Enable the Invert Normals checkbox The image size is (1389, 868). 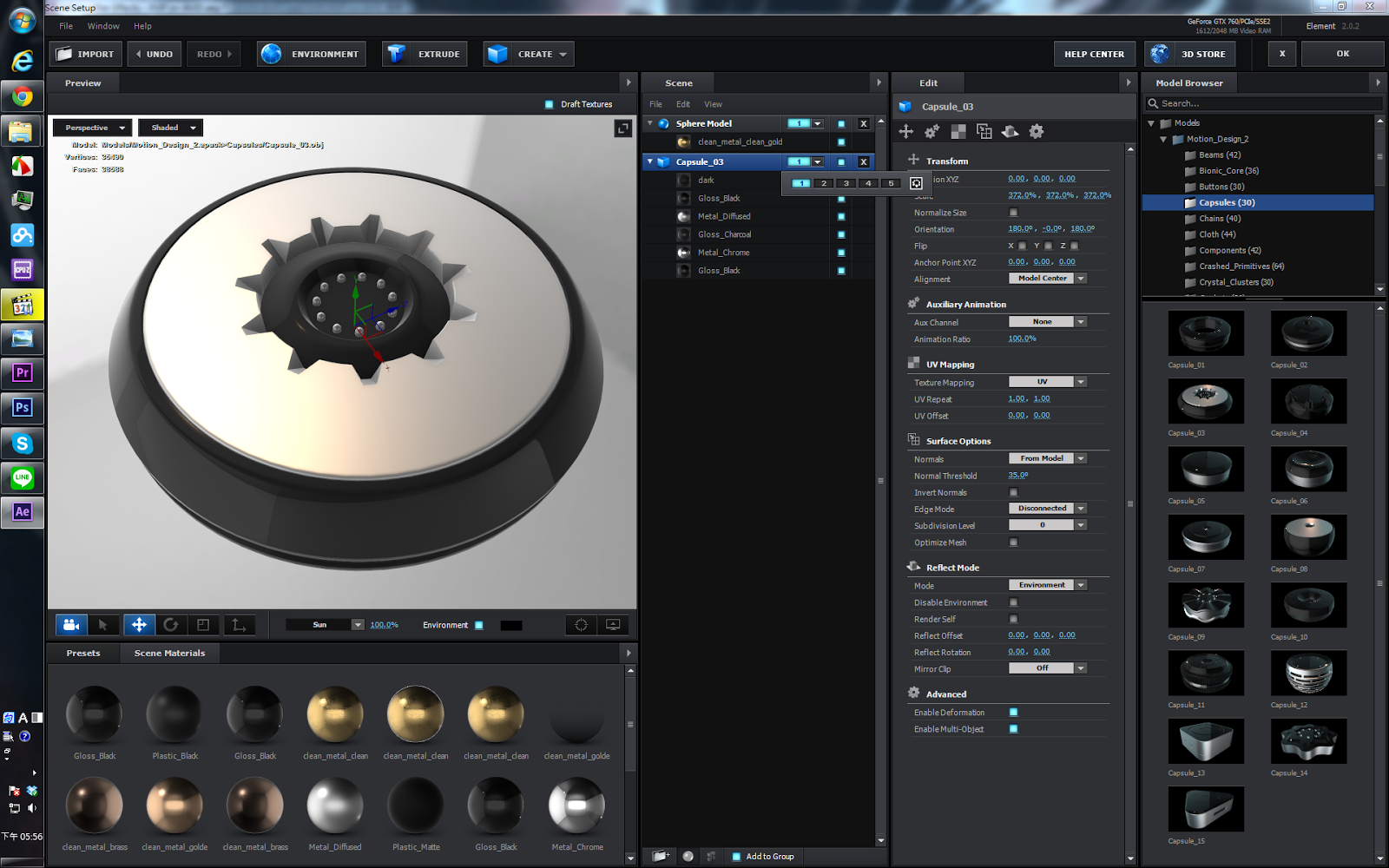(1013, 492)
